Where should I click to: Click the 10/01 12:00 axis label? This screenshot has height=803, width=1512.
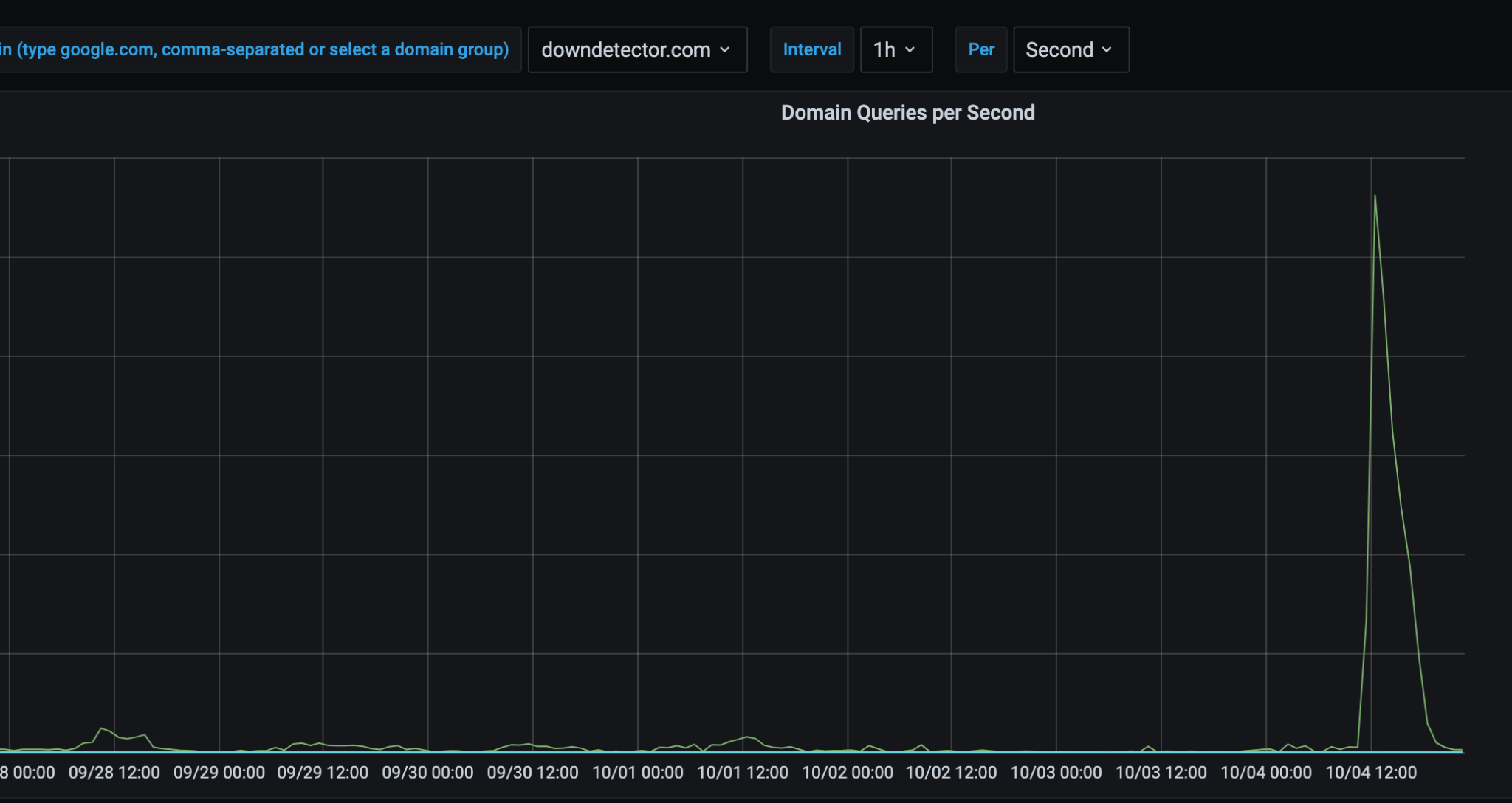(x=743, y=773)
